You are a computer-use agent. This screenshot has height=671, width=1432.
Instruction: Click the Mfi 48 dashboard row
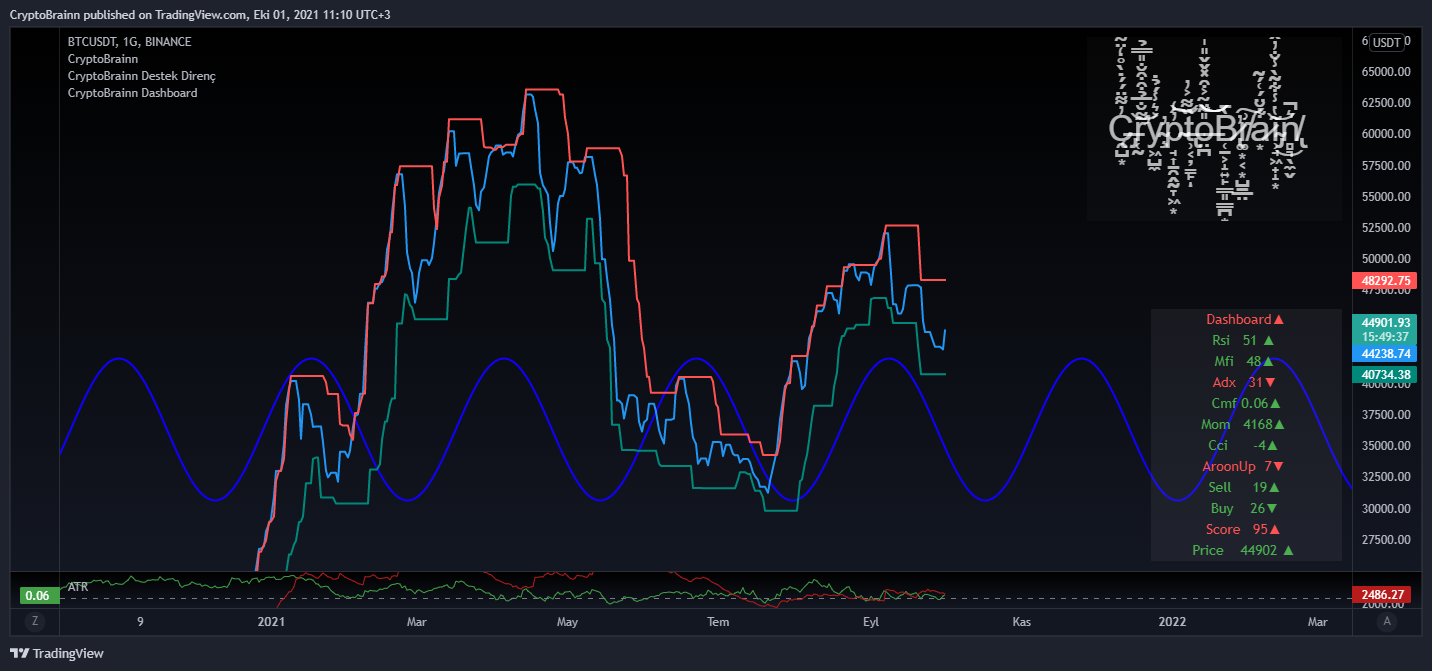(x=1245, y=362)
